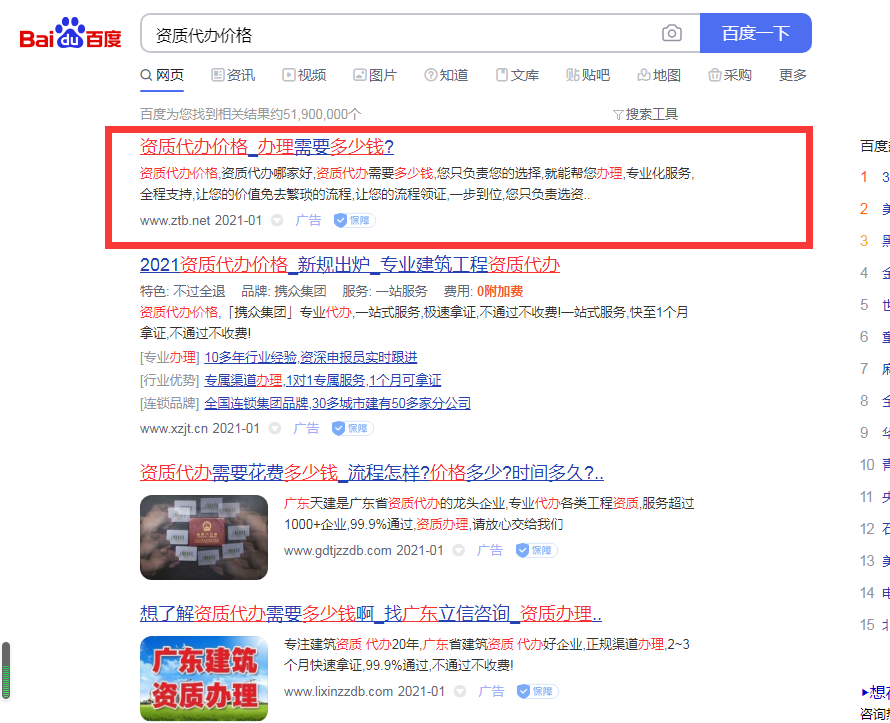Expand the dropdown arrow after www.ztb.net 2021-01

coord(277,220)
